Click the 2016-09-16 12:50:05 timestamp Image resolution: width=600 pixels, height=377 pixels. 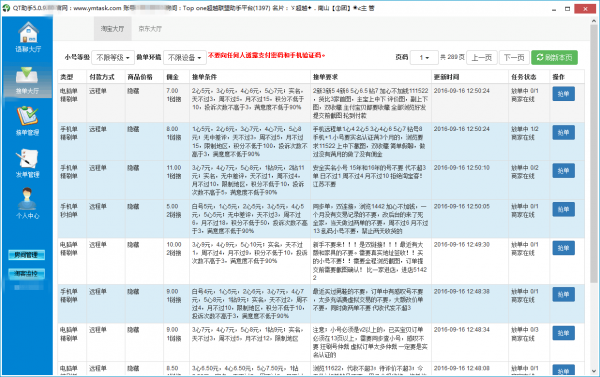461,206
